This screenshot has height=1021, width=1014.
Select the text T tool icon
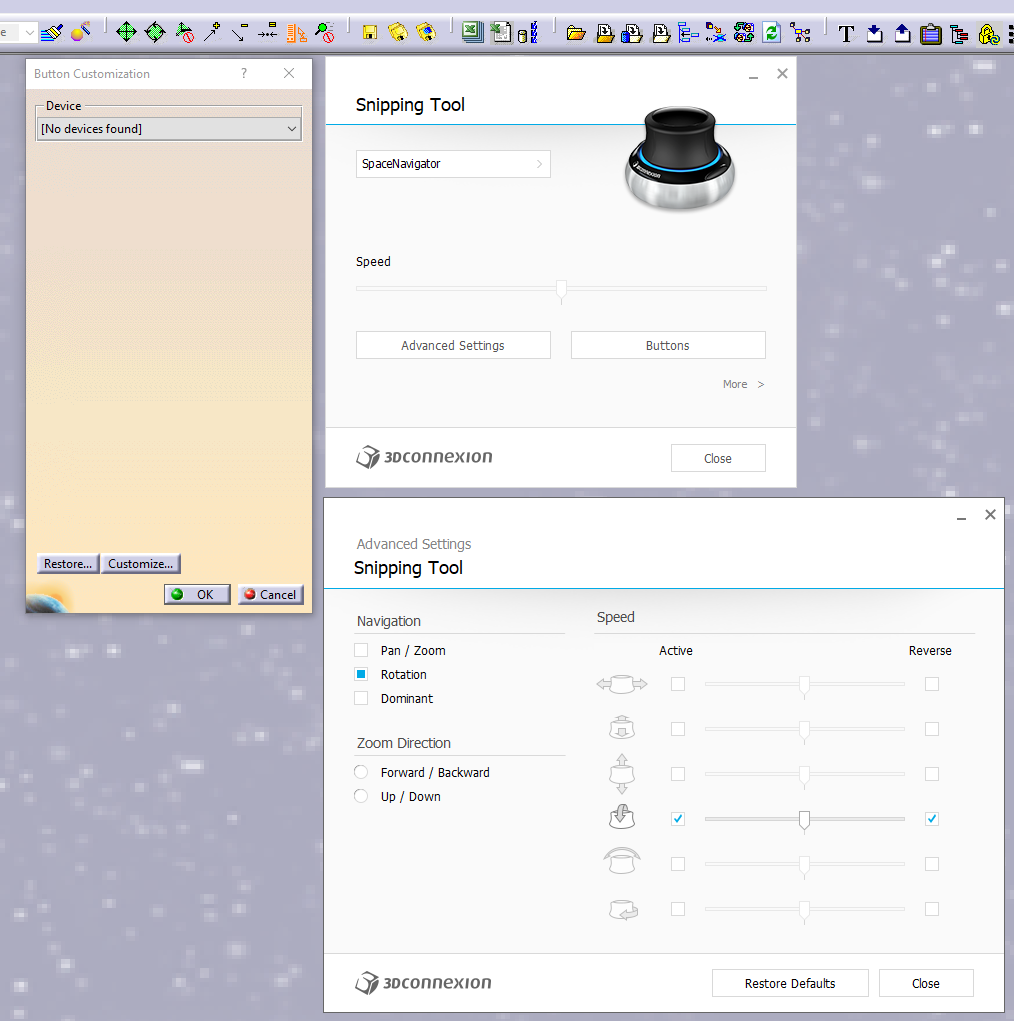click(846, 33)
